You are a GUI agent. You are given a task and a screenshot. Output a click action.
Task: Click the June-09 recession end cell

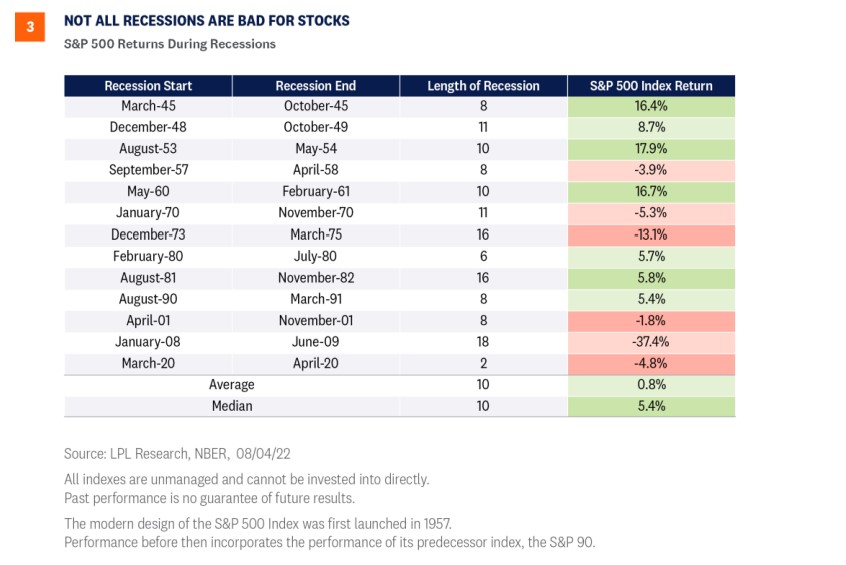click(x=315, y=342)
